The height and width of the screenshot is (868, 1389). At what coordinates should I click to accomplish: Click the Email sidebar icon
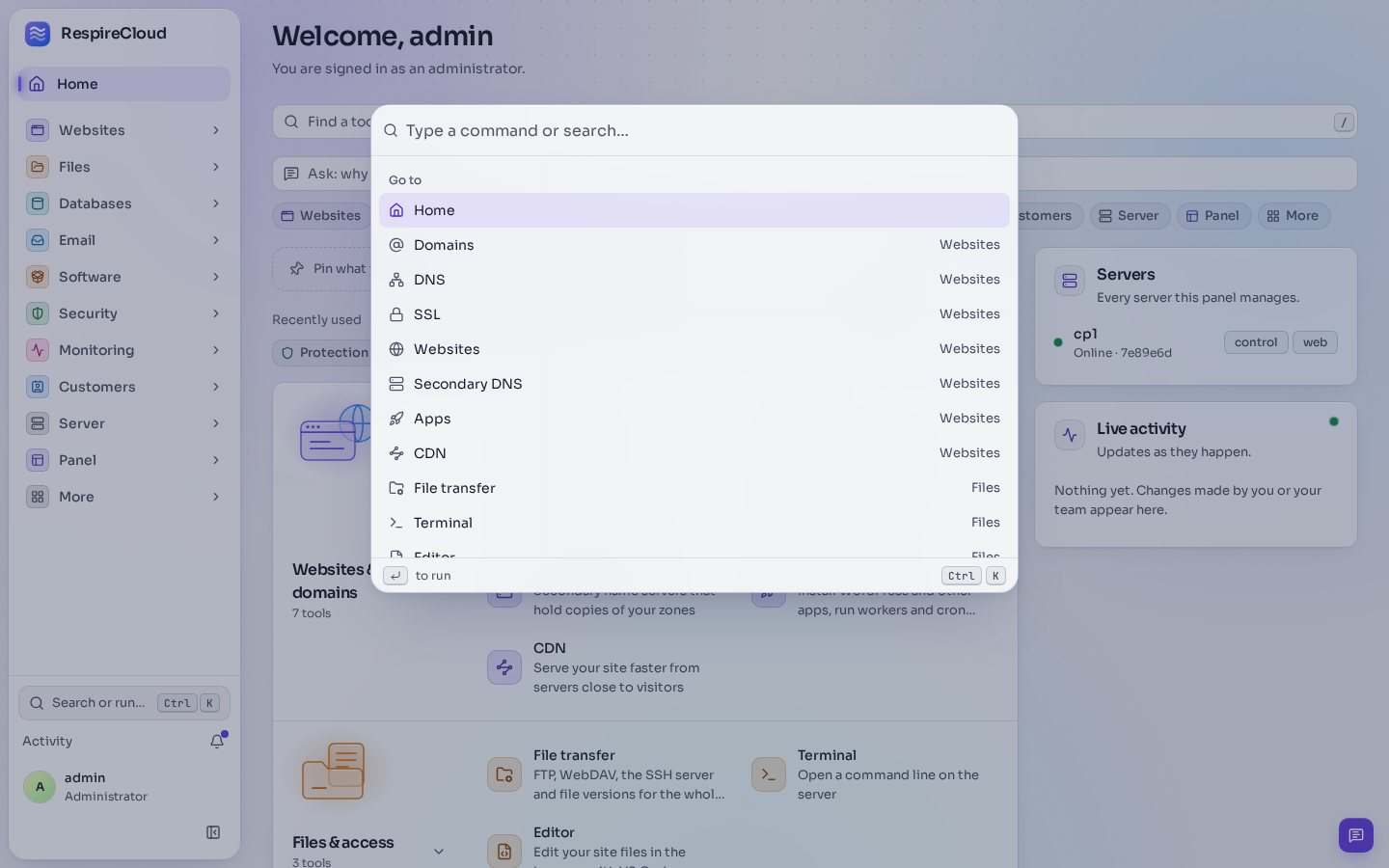click(38, 240)
